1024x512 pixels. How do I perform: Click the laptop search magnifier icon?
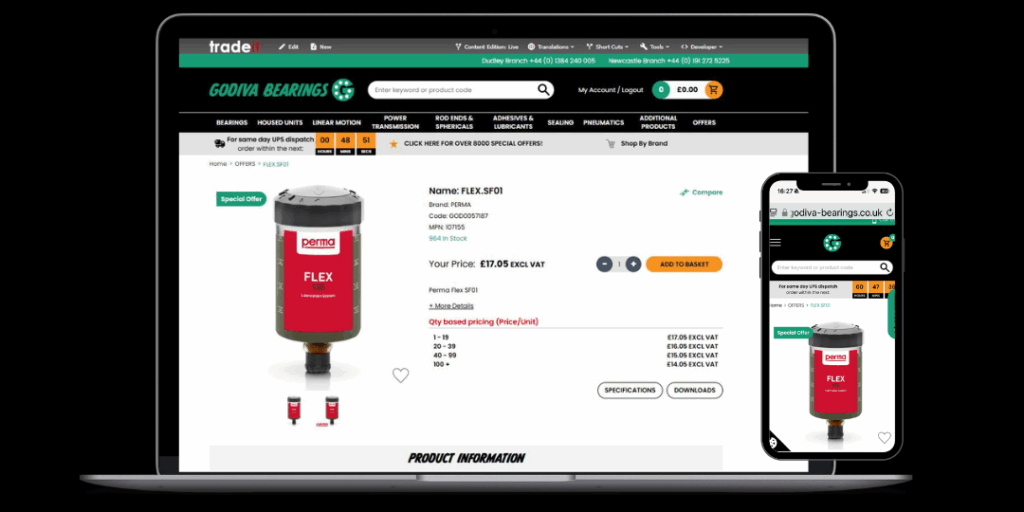(543, 90)
